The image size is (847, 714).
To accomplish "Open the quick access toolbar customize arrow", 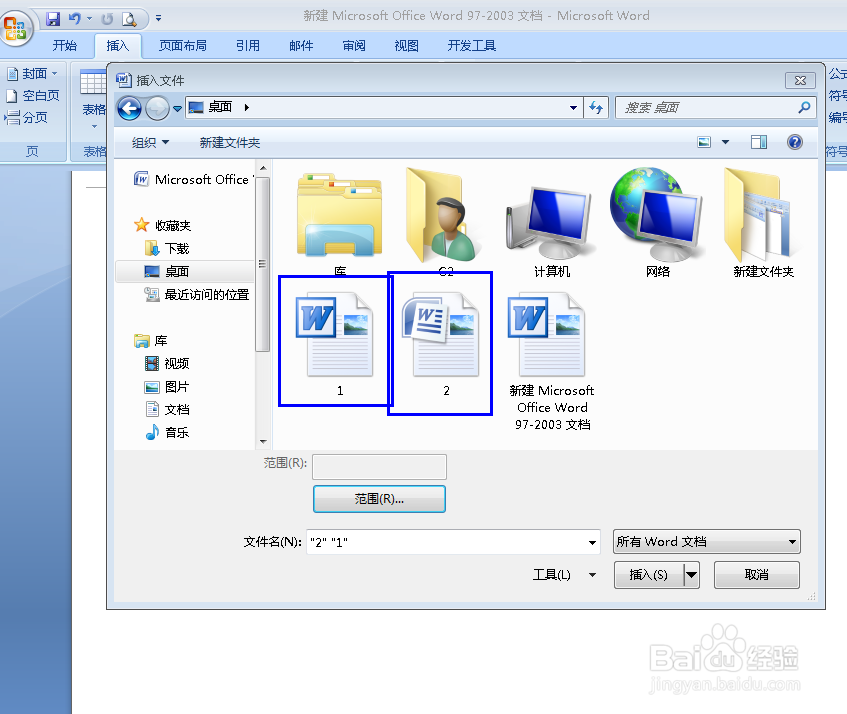I will [x=158, y=18].
